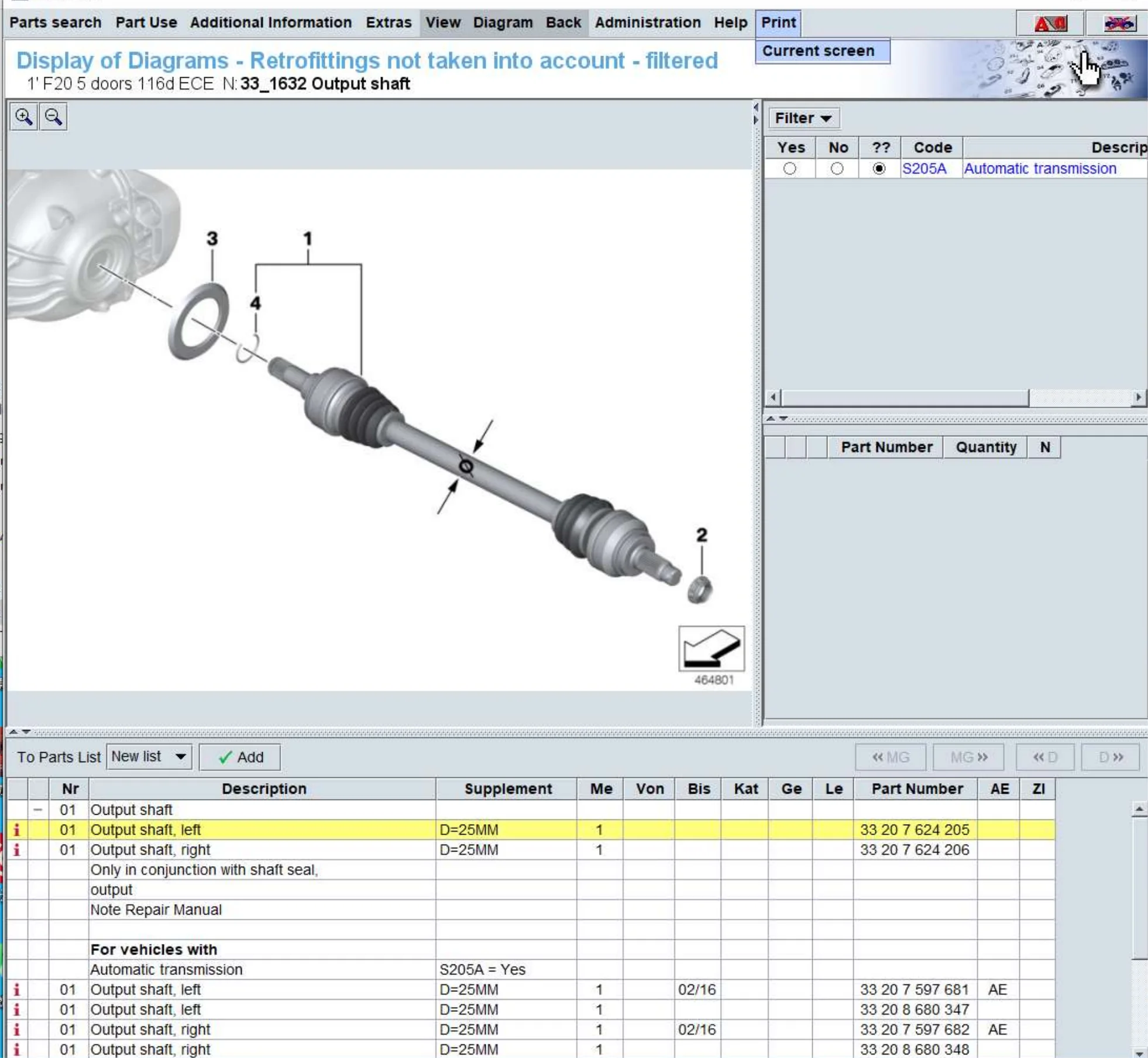1148x1058 pixels.
Task: Click callout number 1 in diagram
Action: pos(308,239)
